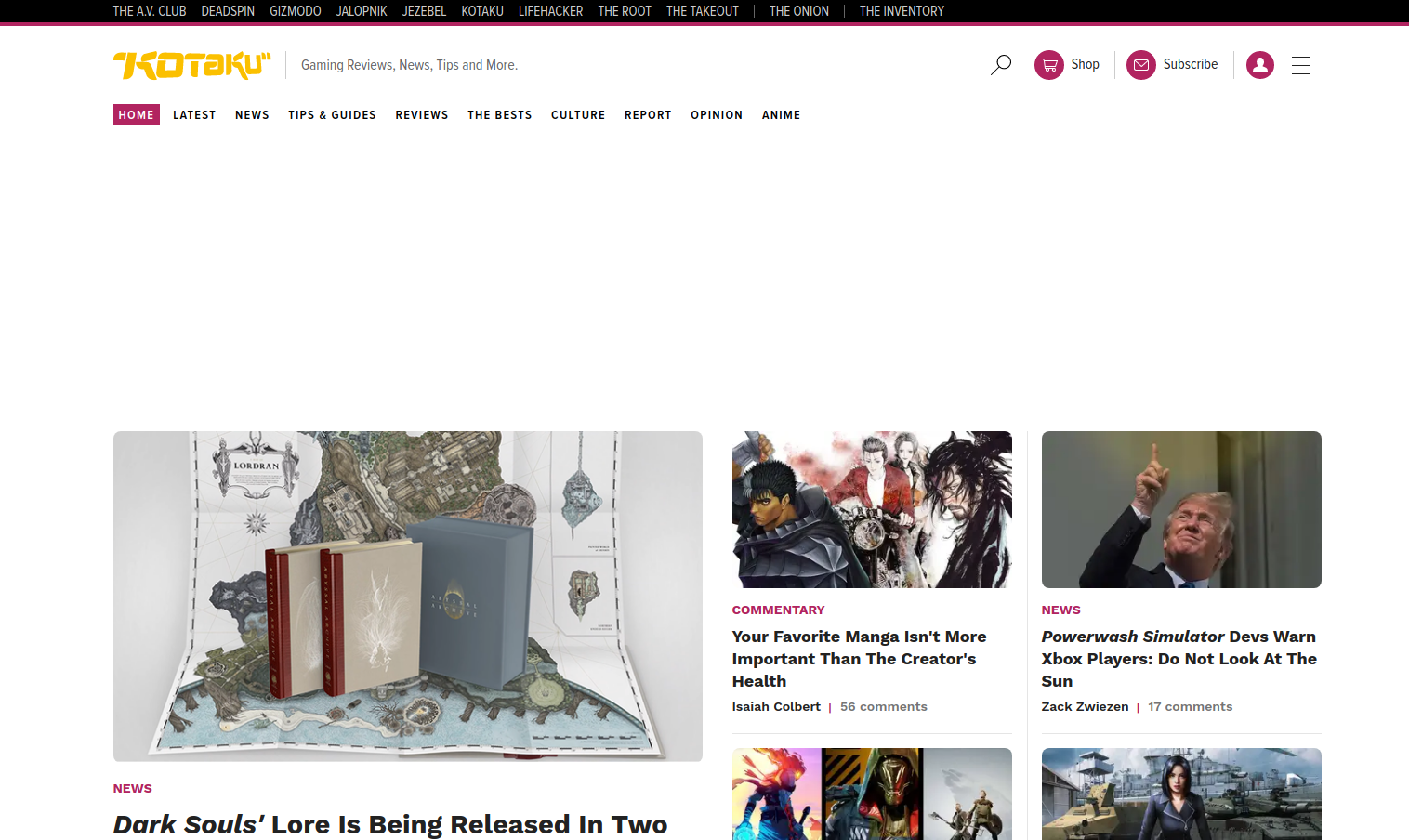Visit The Onion

click(x=799, y=11)
